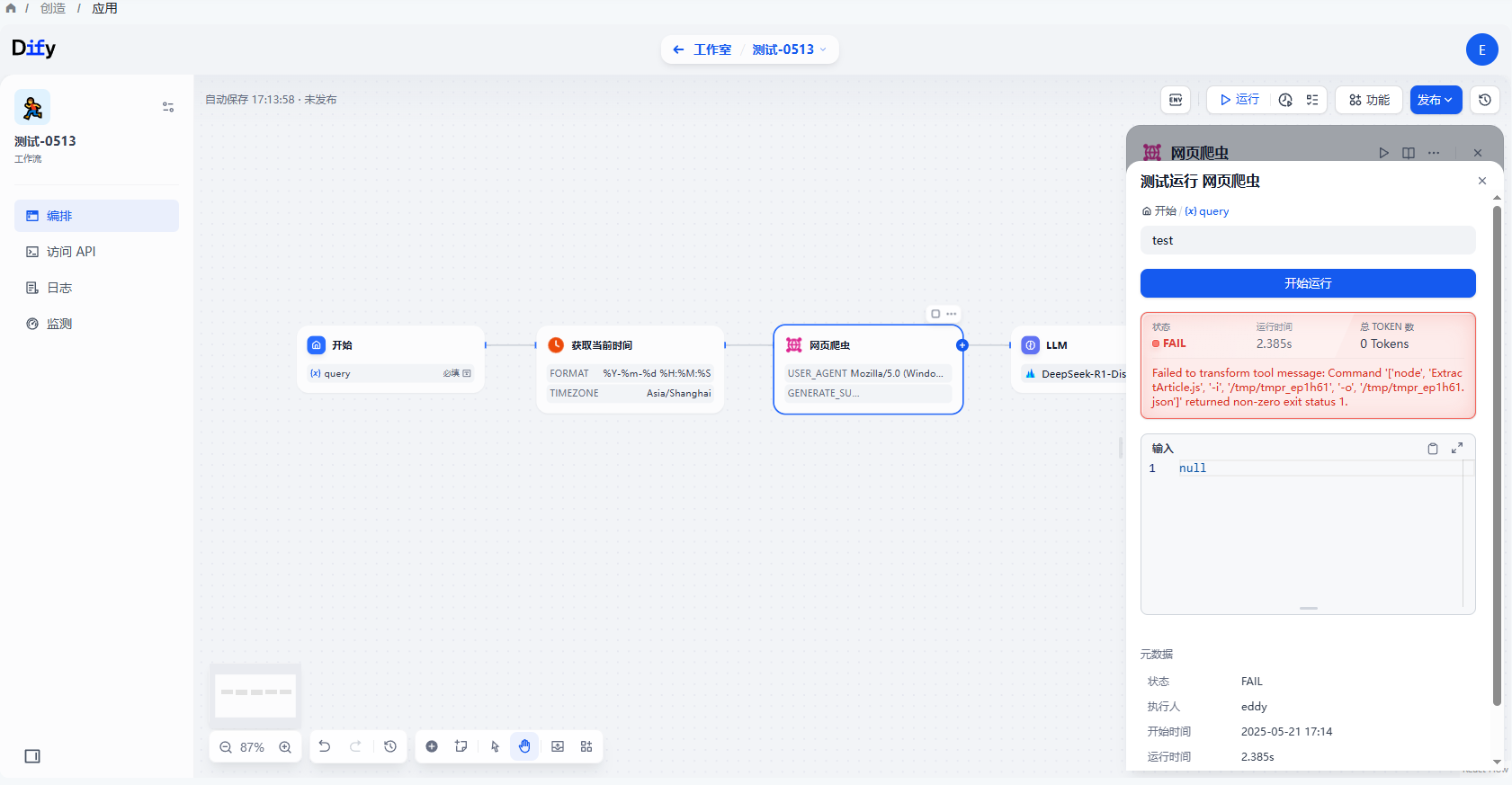Screen dimensions: 1512x785
Task: Open the 功能 features button
Action: (x=1369, y=100)
